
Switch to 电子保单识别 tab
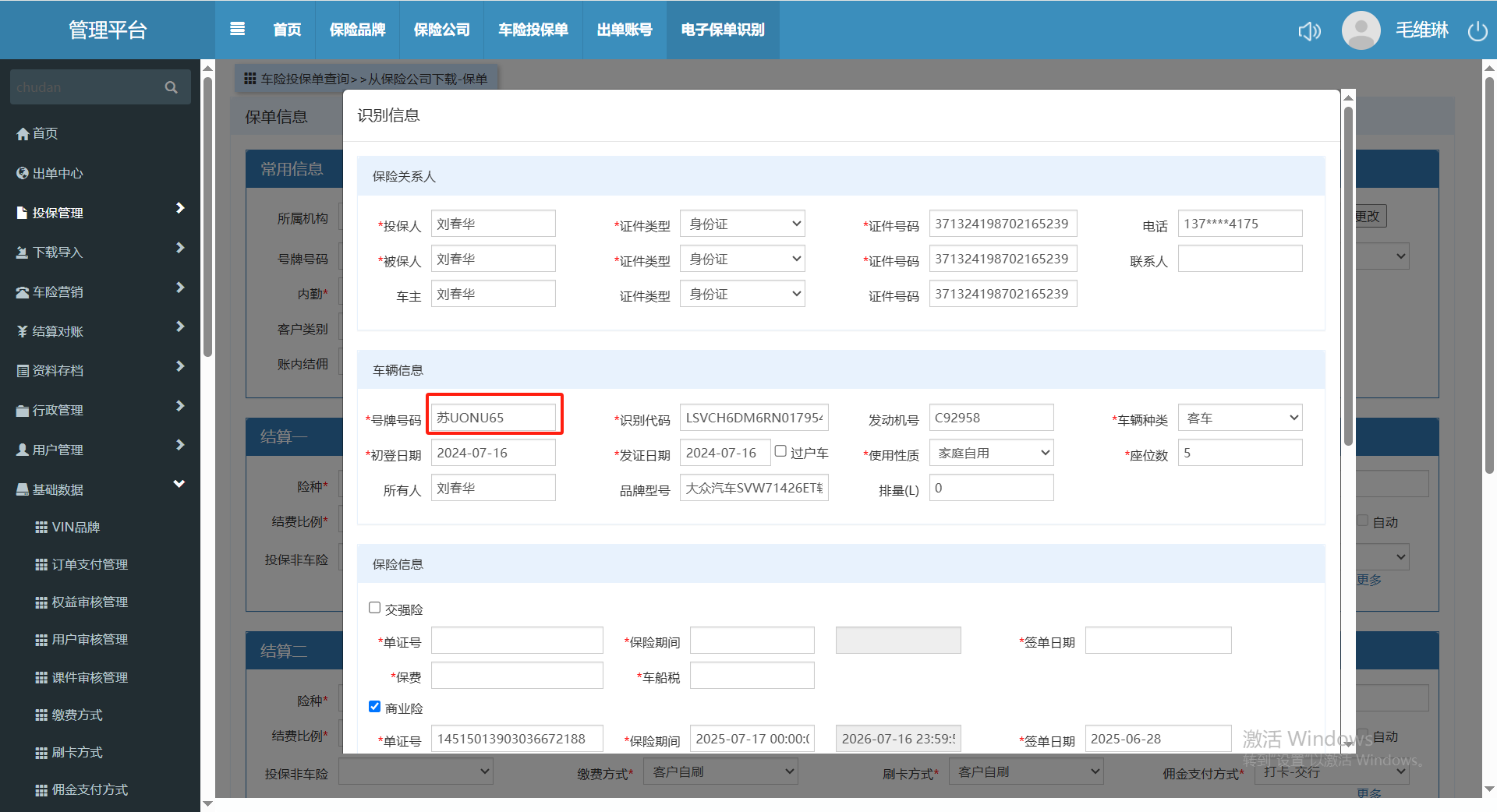[722, 30]
